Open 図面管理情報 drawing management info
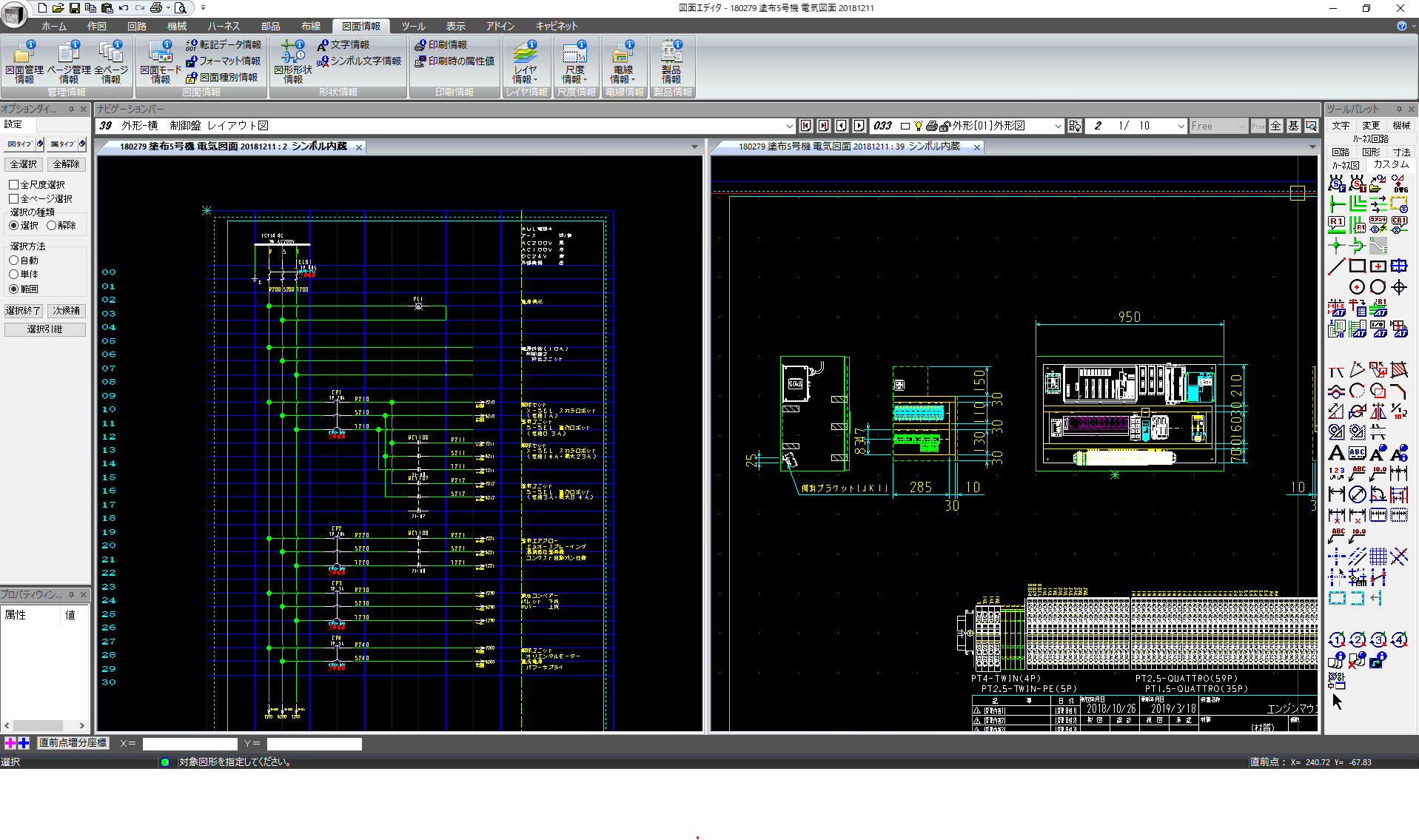Screen dimensions: 1419x840 tap(24, 62)
